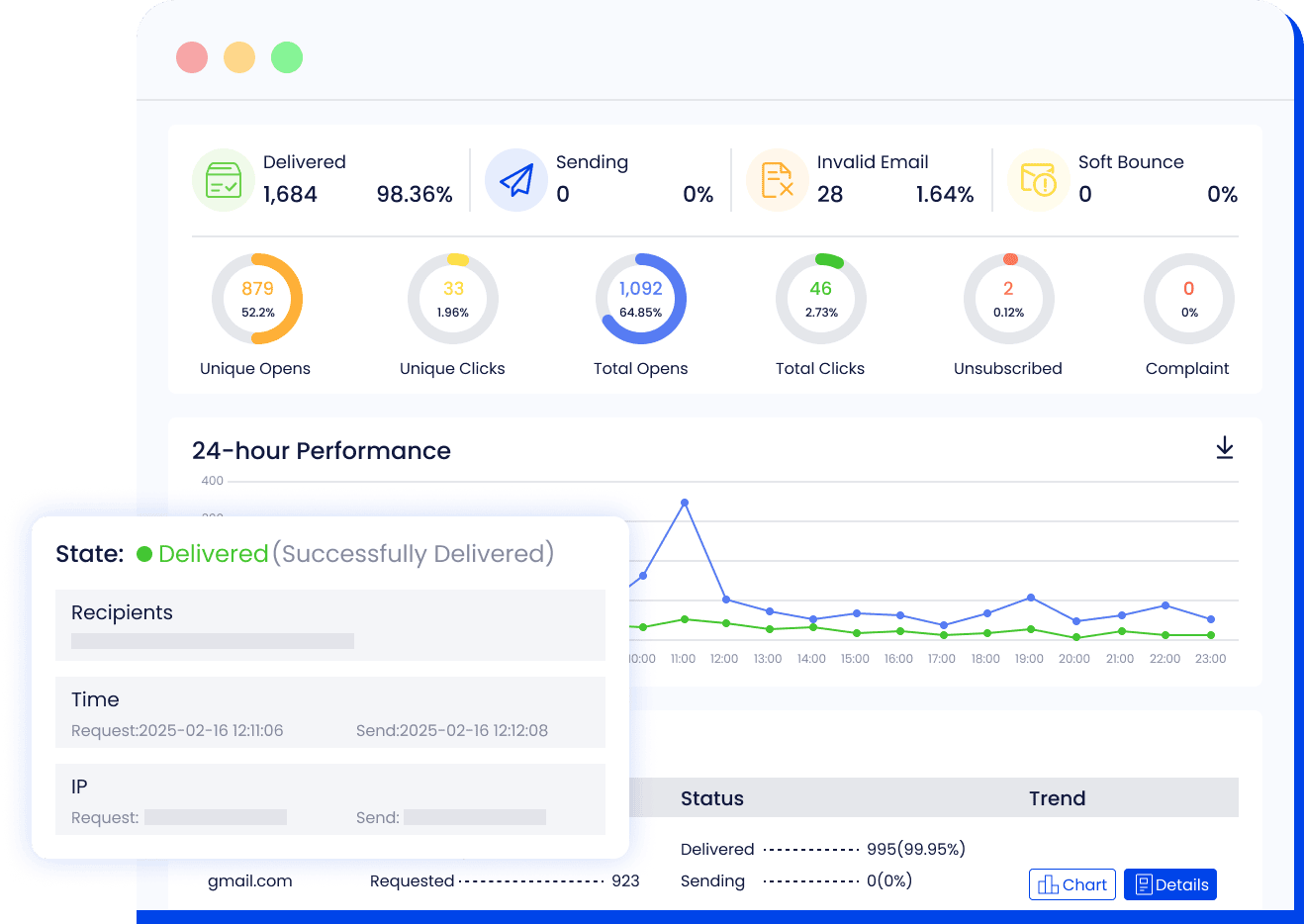Click the Invalid Email 1.64% rate
The height and width of the screenshot is (924, 1304).
(x=945, y=194)
